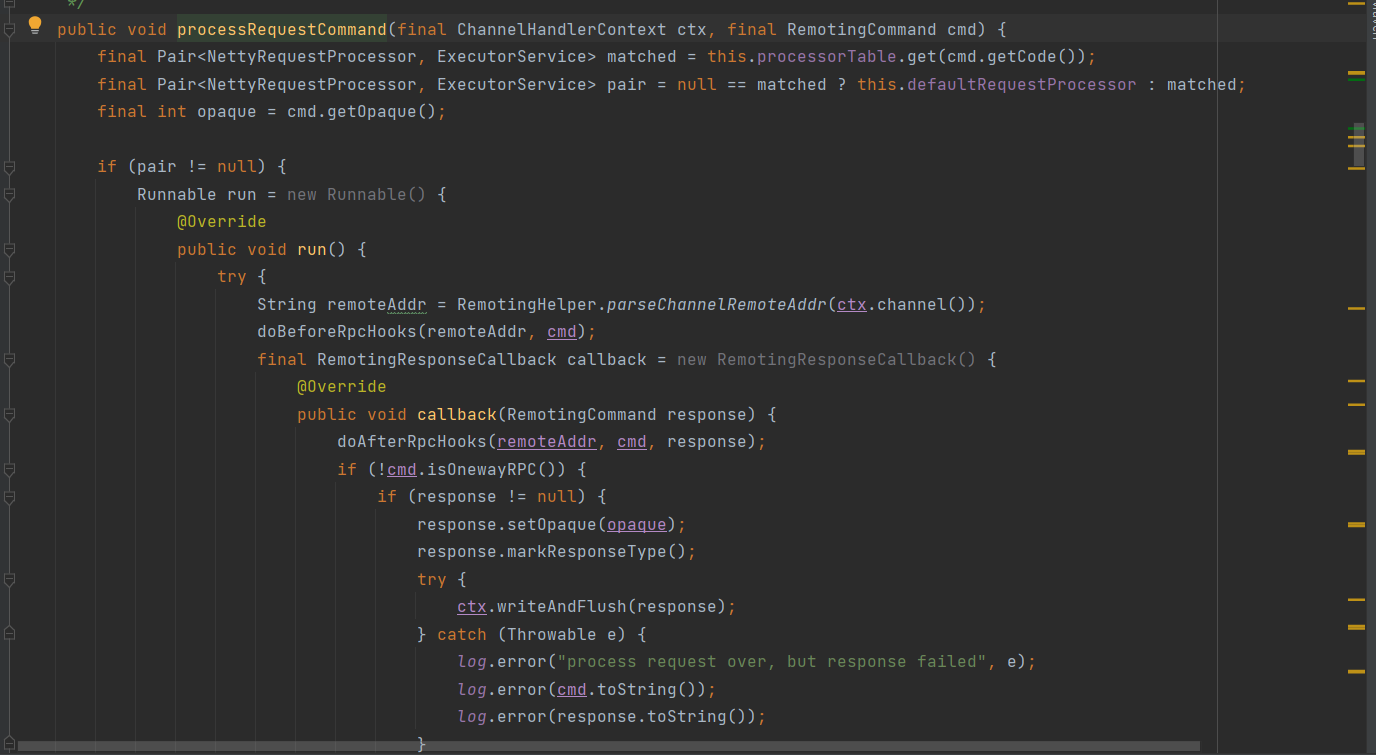Collapse the callback(RemotingCommand response) method
Viewport: 1376px width, 755px height.
pyautogui.click(x=9, y=414)
